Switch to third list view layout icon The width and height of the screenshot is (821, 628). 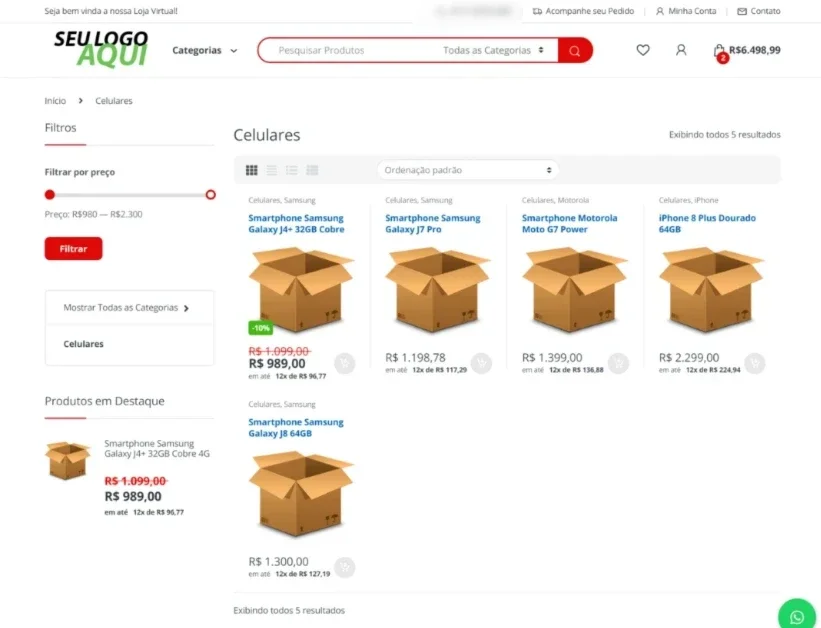(x=292, y=170)
